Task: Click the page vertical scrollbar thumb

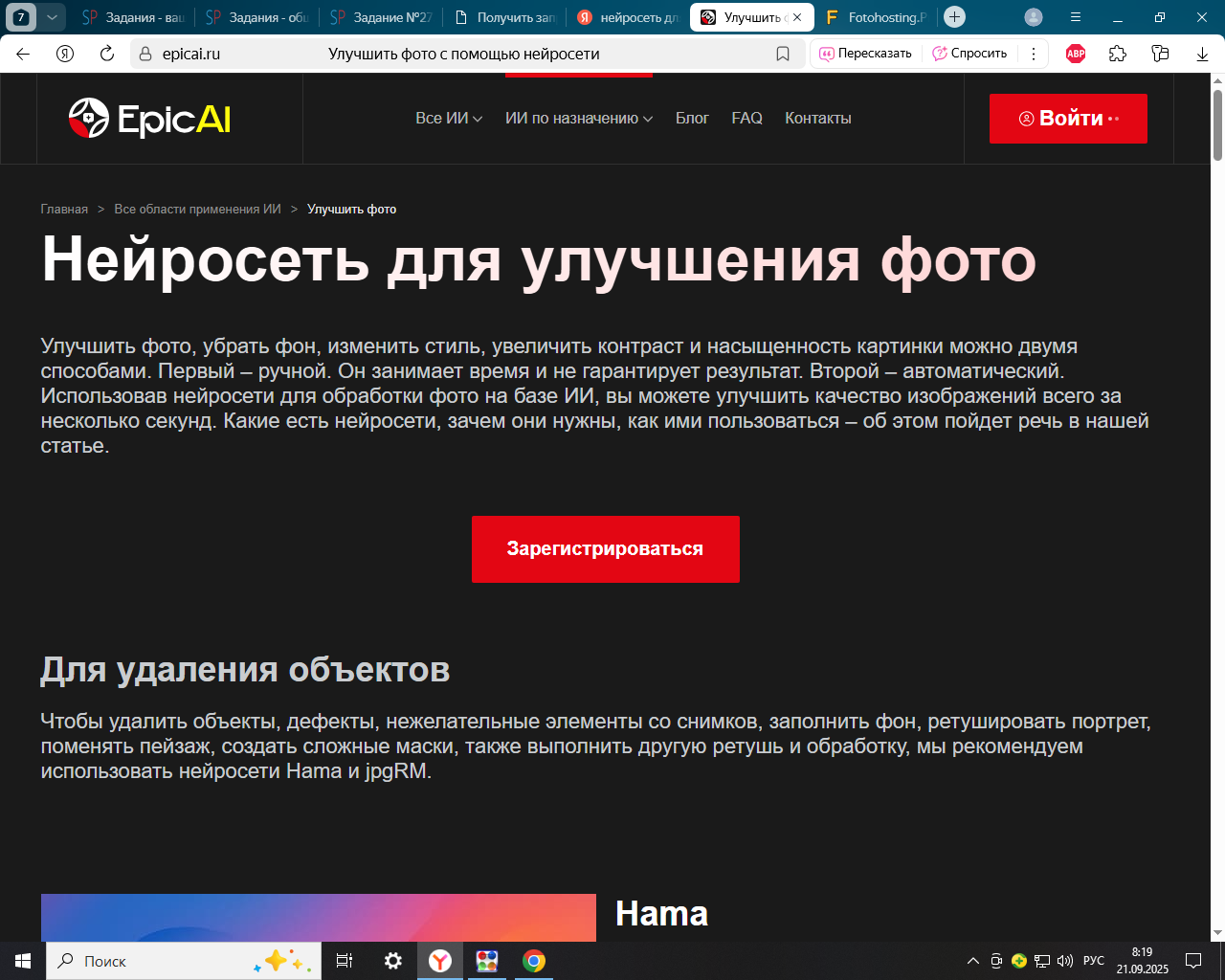Action: [x=1217, y=124]
